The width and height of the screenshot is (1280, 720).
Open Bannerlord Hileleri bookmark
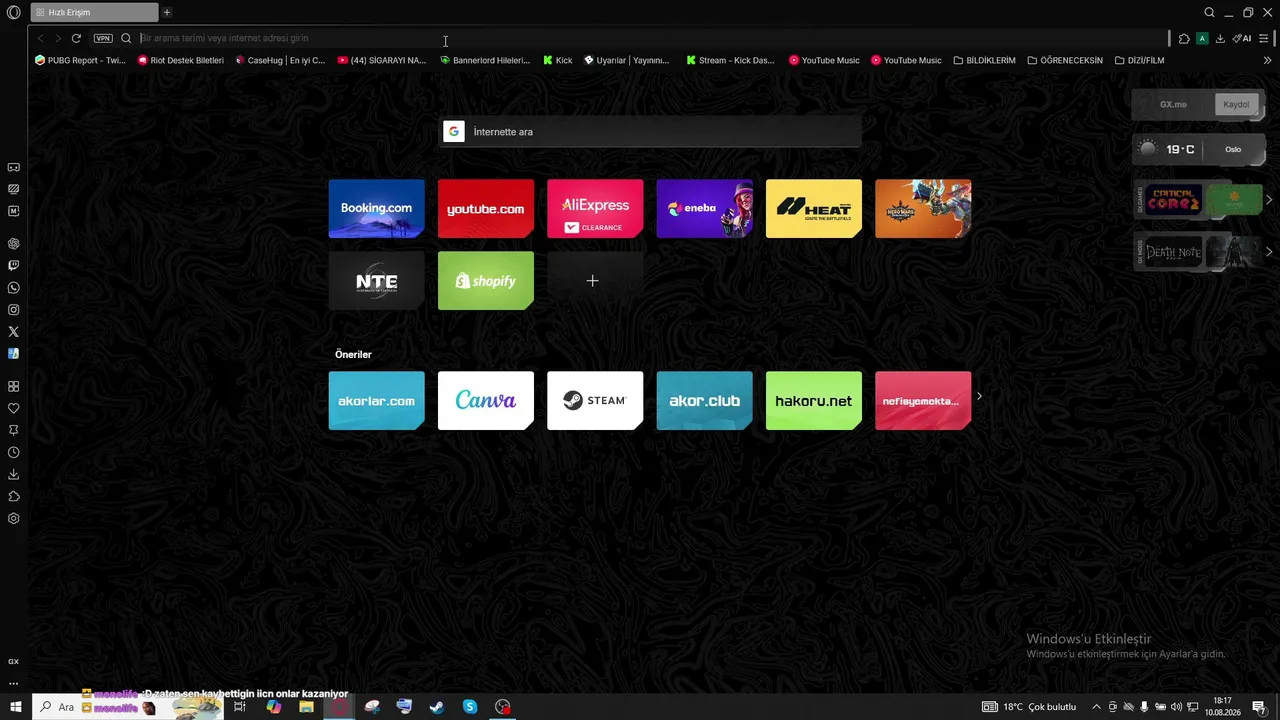[x=485, y=60]
